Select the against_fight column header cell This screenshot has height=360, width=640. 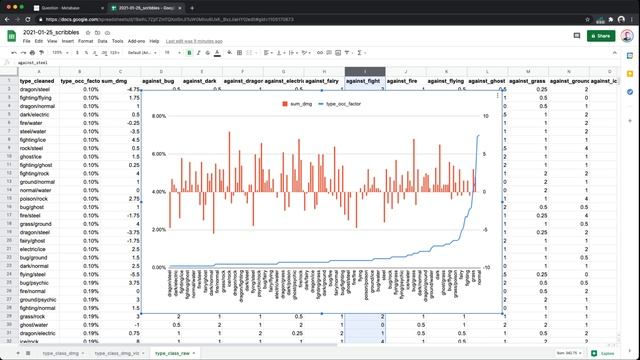[365, 81]
